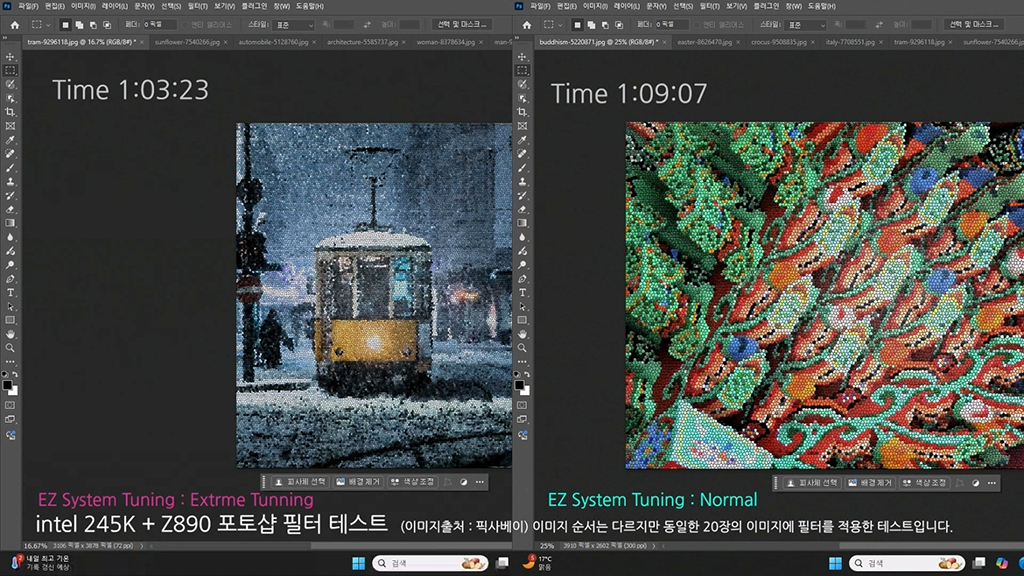Select the Eyedropper tool in left window

tap(10, 140)
